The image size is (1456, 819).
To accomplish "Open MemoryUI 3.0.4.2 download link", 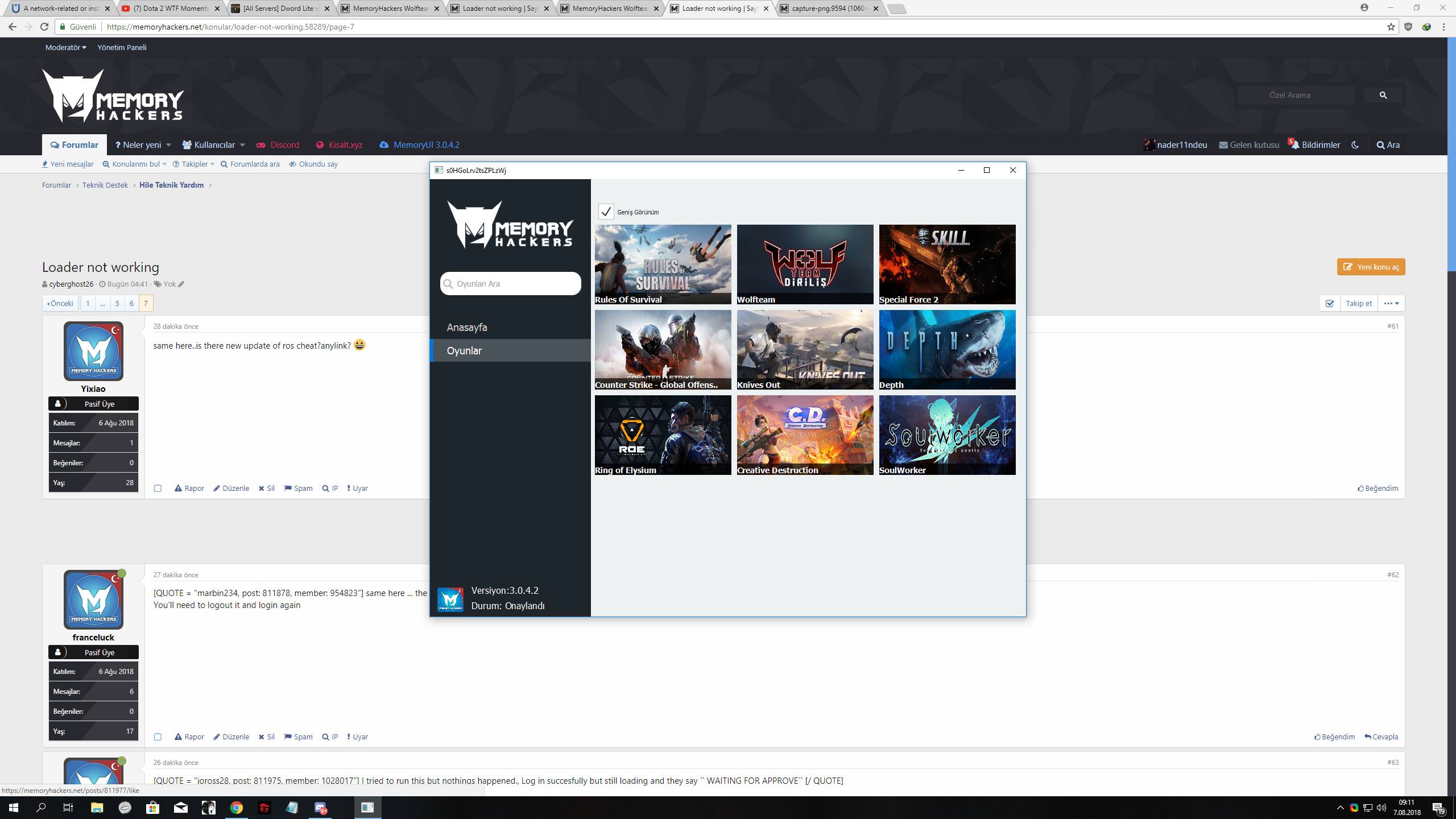I will coord(419,145).
